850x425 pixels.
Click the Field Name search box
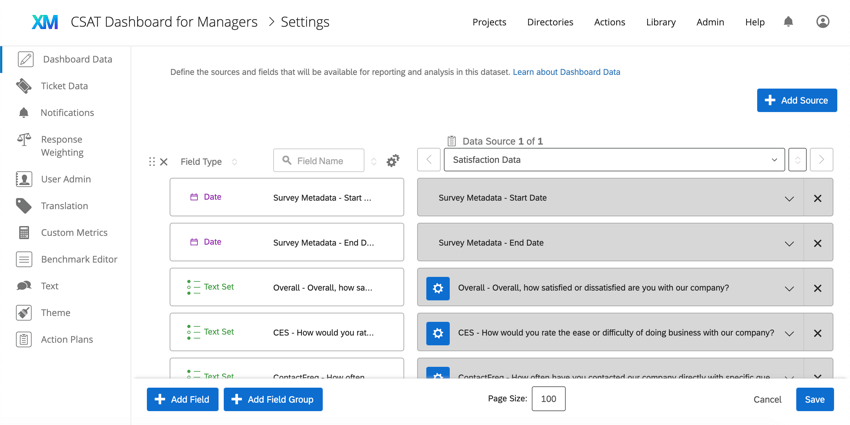(319, 160)
